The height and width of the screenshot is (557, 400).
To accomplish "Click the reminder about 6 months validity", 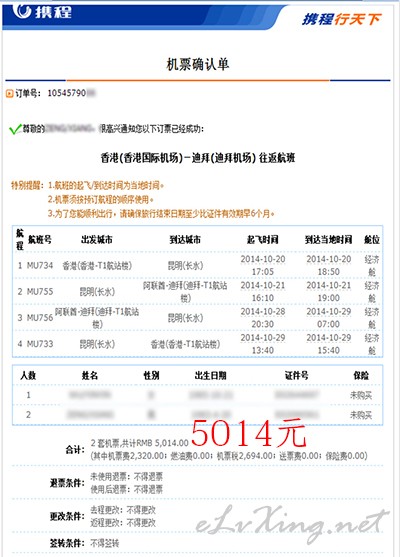I will click(x=161, y=214).
